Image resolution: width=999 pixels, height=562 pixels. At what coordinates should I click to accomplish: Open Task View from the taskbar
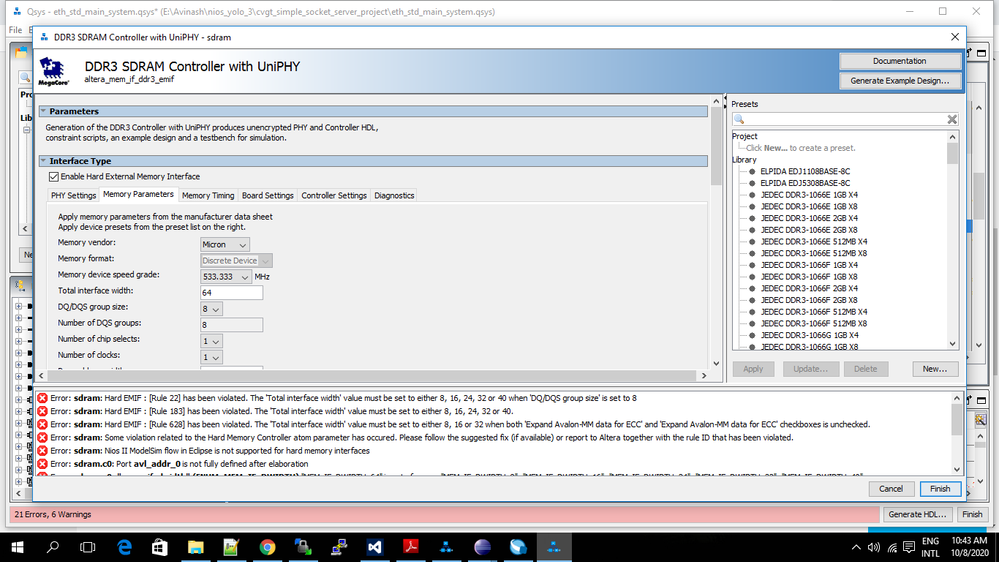[88, 547]
